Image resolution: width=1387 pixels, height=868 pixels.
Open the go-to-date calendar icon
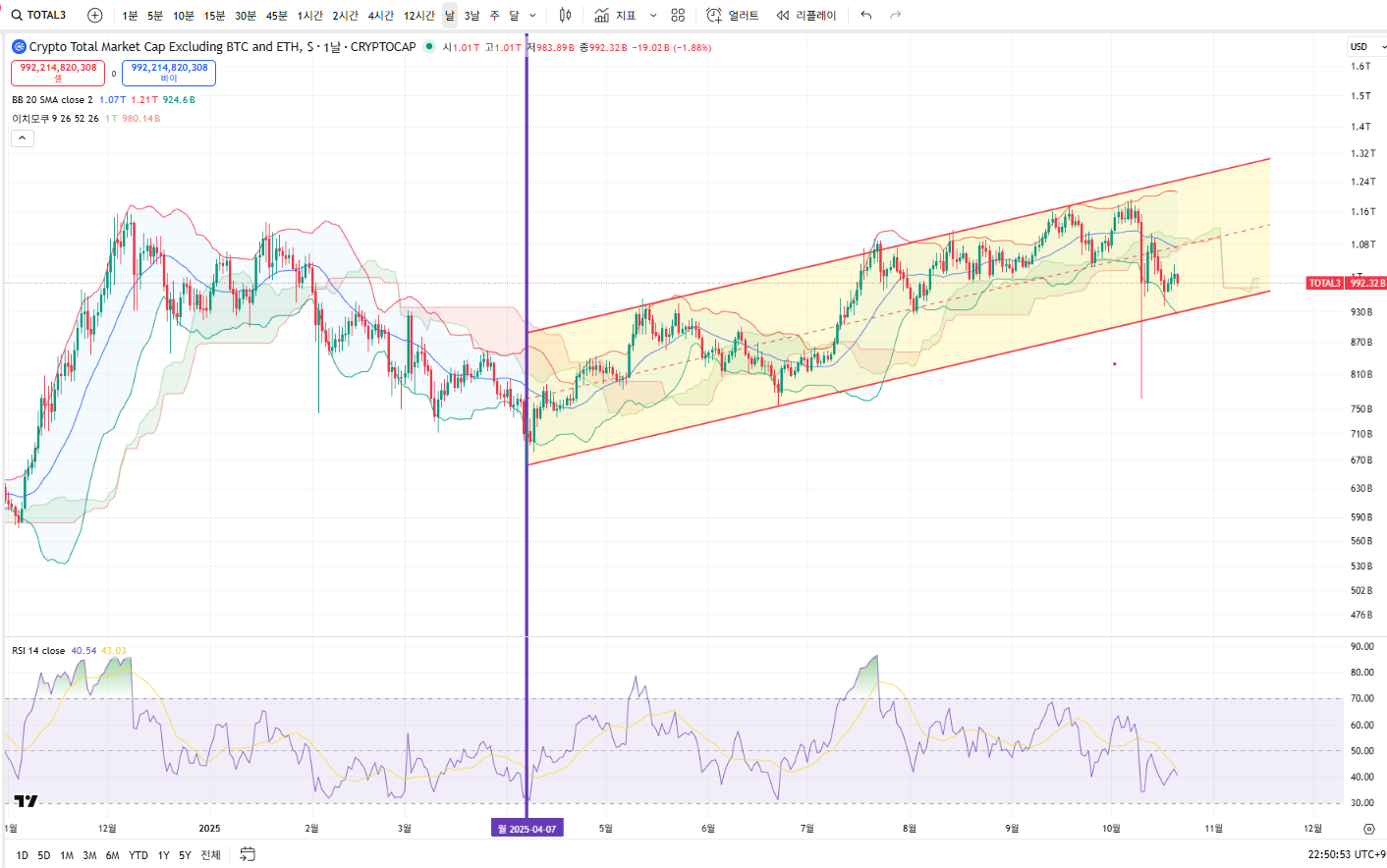click(x=248, y=854)
